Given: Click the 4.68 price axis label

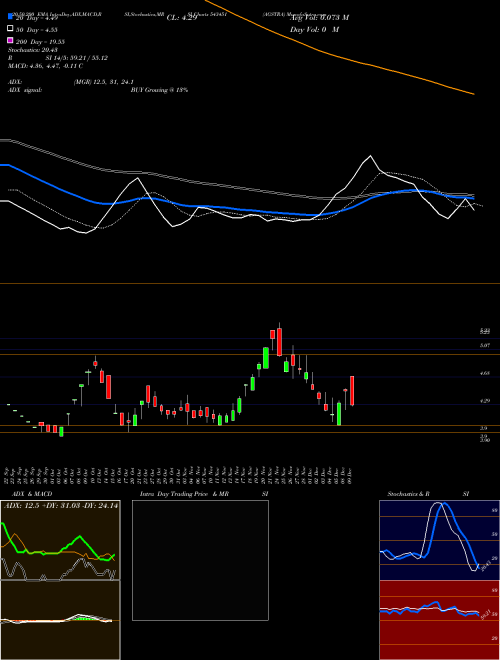Looking at the screenshot, I should pos(484,373).
